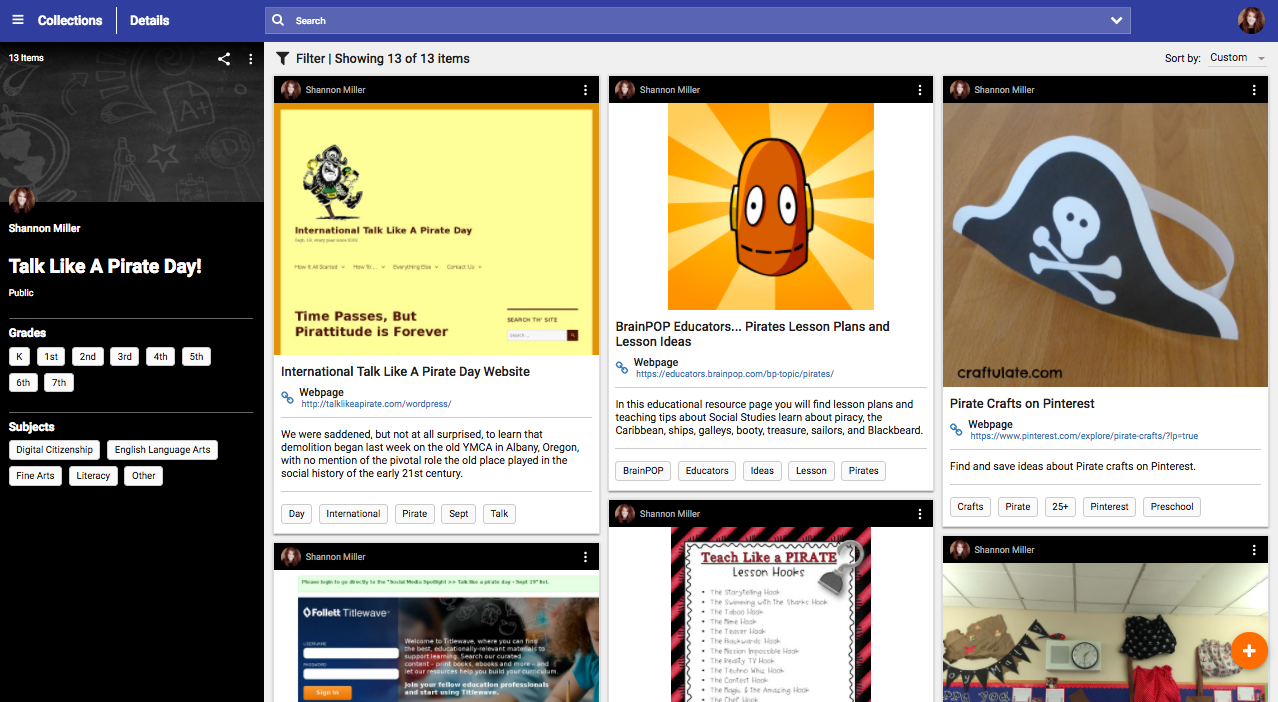1278x702 pixels.
Task: Click the webpage link icon on the BrainPOP card
Action: (621, 367)
